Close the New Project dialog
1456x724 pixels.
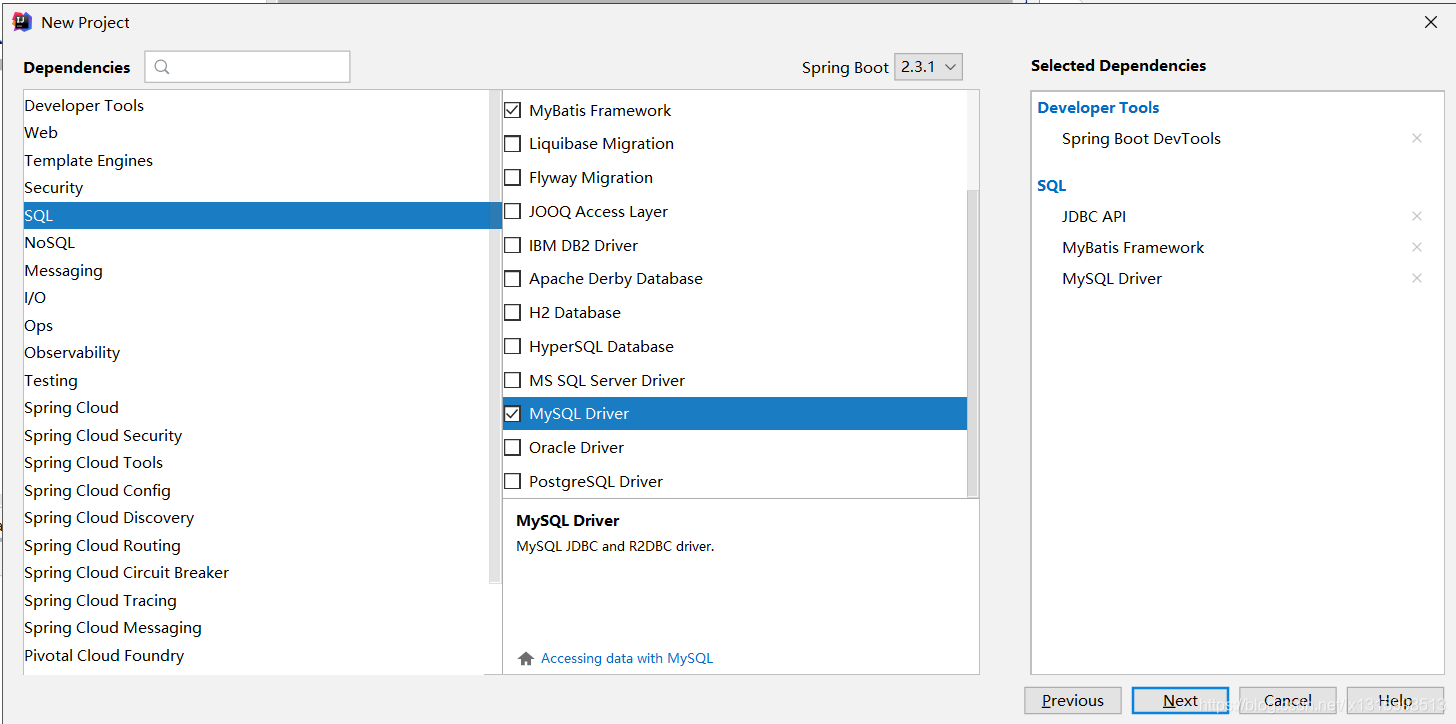1431,22
